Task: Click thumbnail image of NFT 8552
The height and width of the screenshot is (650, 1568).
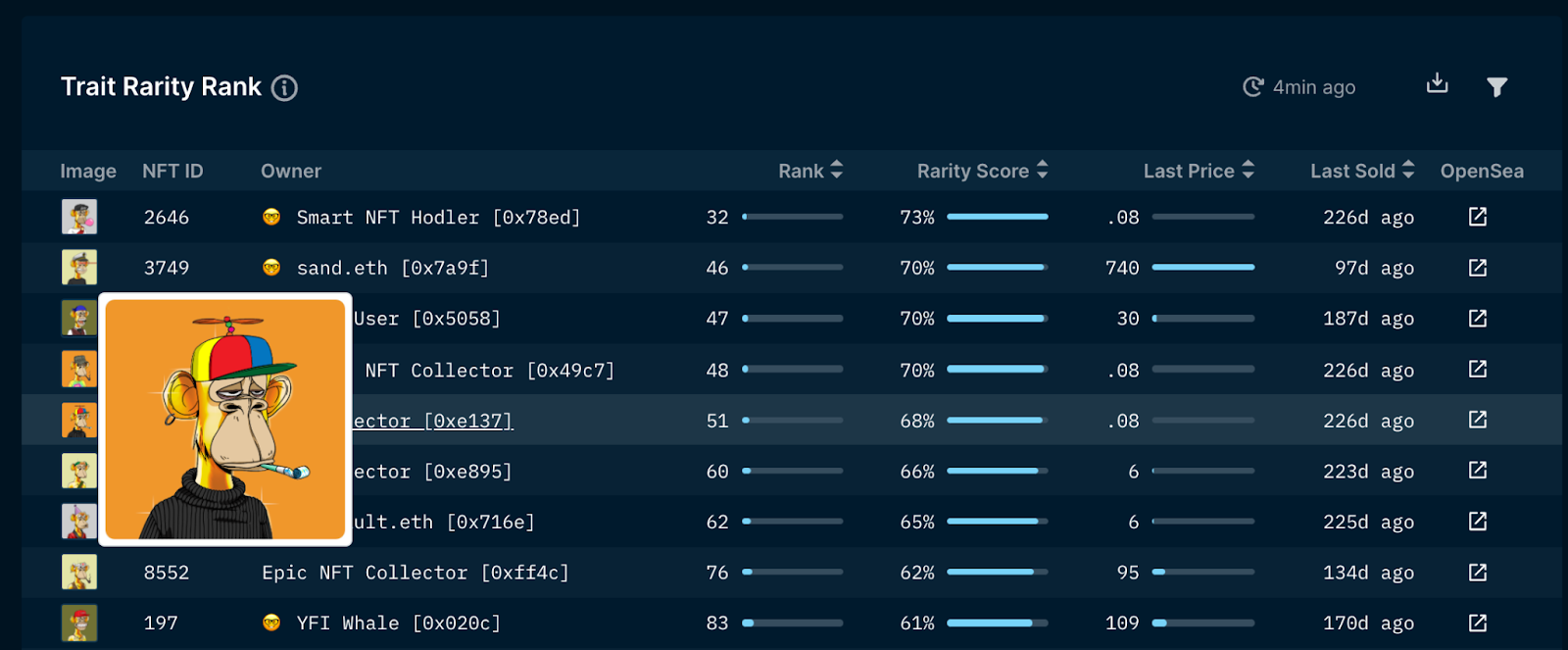Action: [x=79, y=573]
